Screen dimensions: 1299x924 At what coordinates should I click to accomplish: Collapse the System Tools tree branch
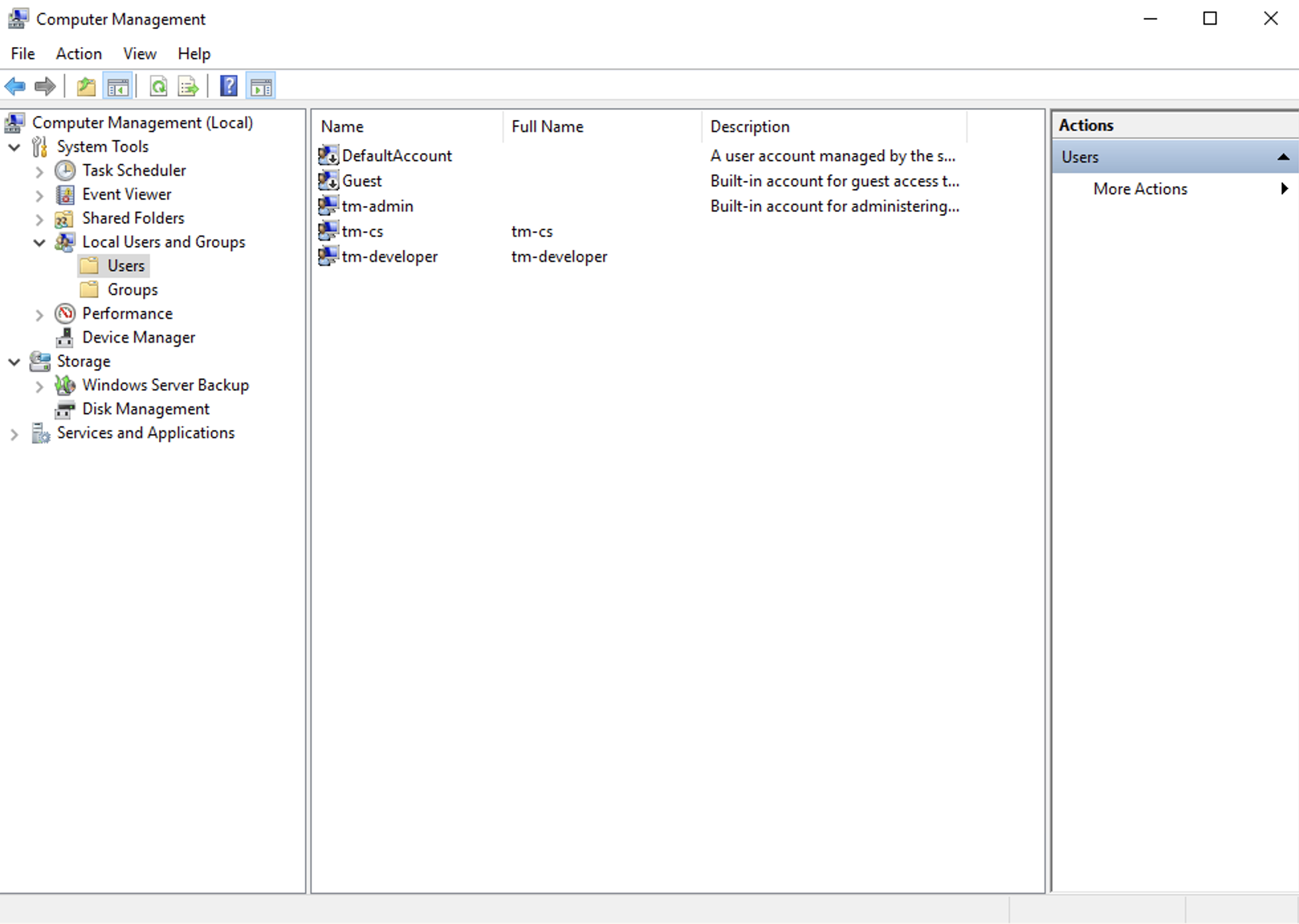pos(15,147)
